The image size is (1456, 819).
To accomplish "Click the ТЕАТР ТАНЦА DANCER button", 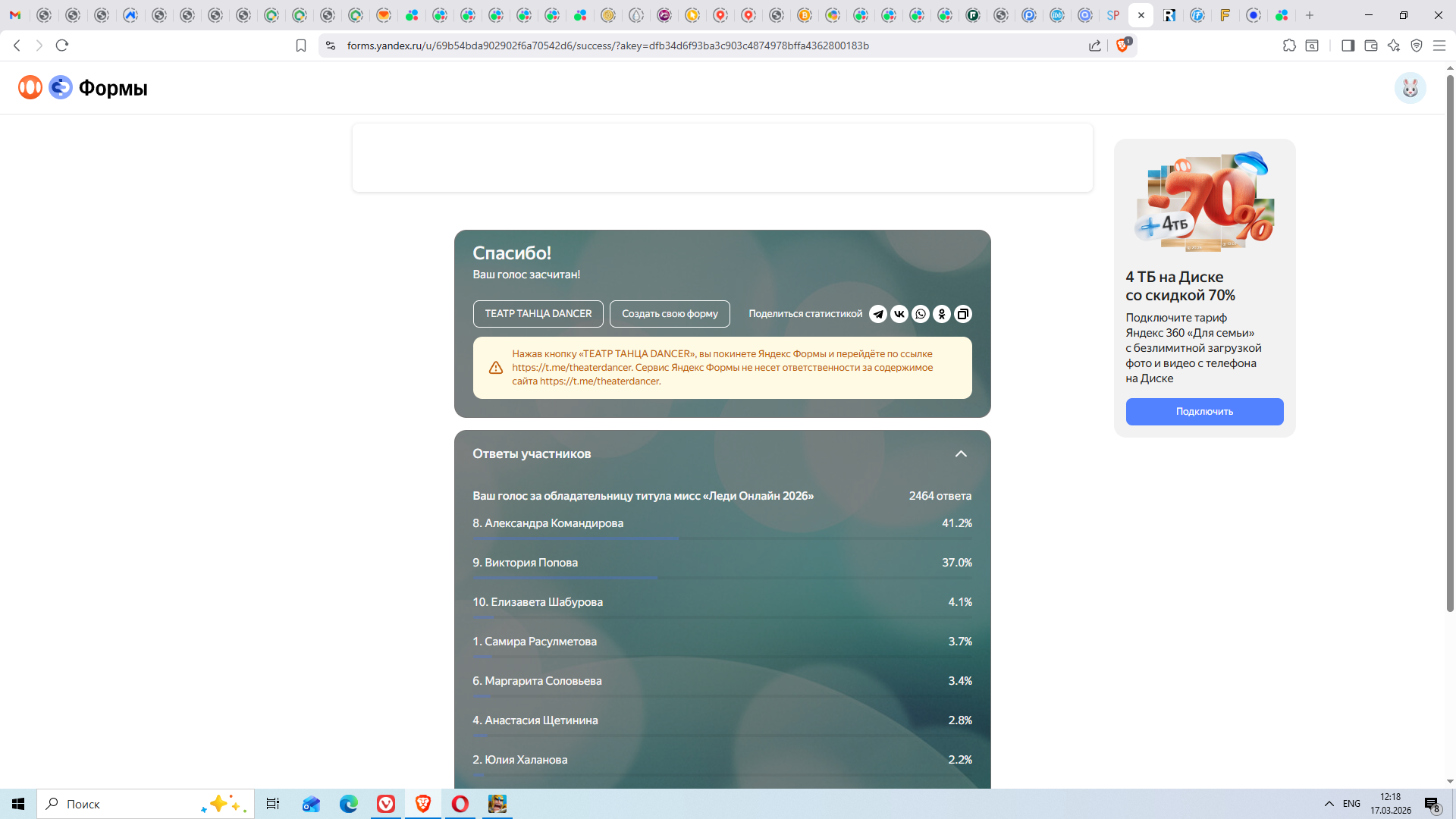I will click(538, 314).
